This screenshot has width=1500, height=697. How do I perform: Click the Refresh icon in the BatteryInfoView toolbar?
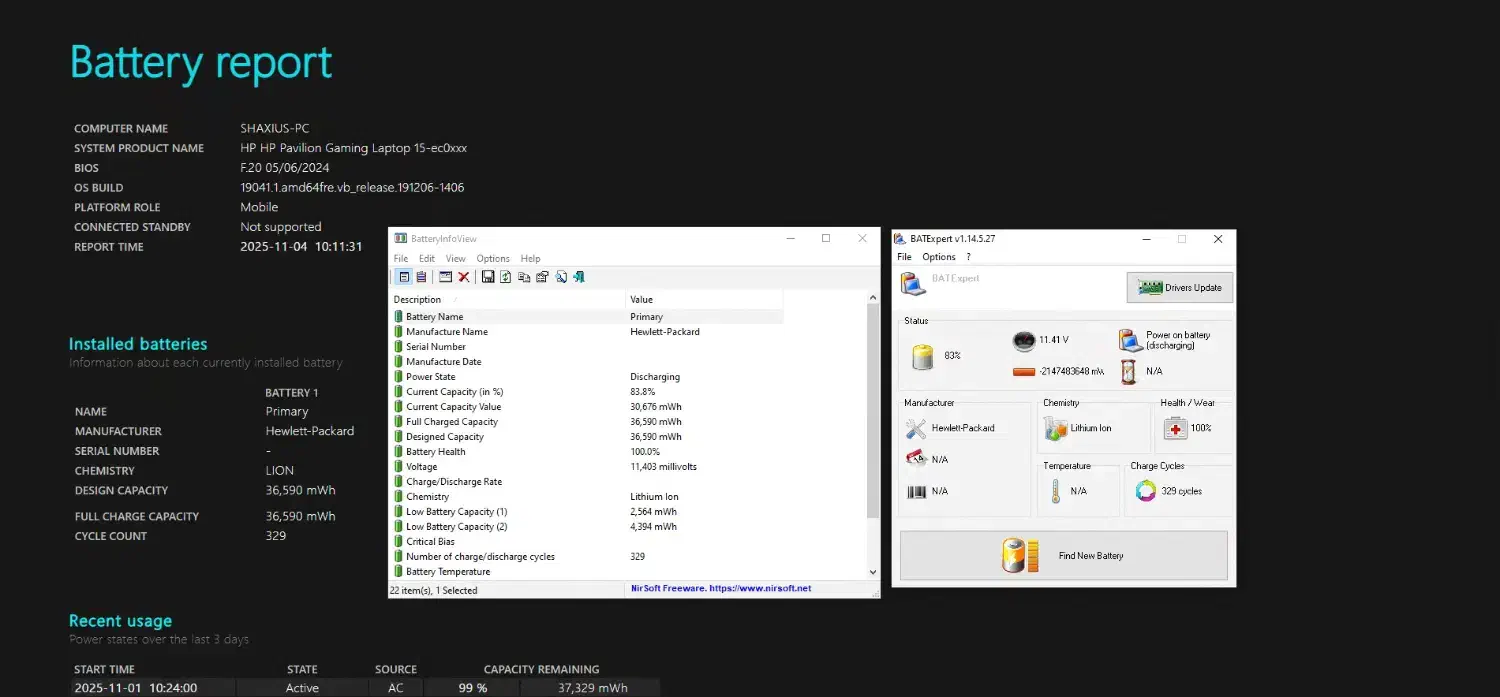(505, 277)
